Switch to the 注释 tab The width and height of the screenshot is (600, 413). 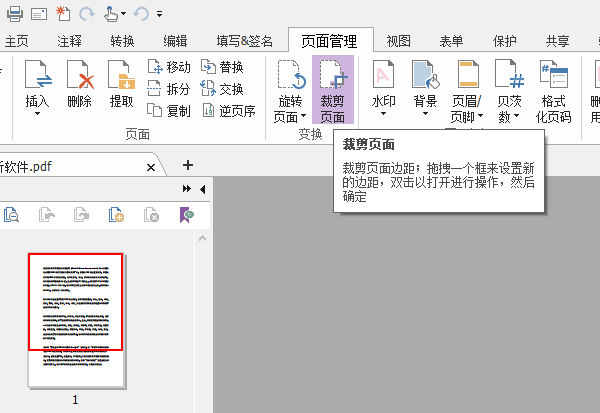click(69, 41)
